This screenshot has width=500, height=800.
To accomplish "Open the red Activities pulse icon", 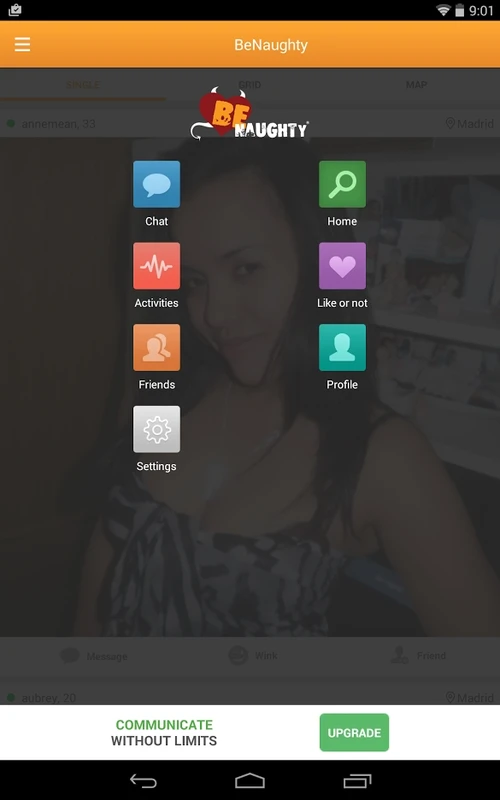I will pos(156,266).
